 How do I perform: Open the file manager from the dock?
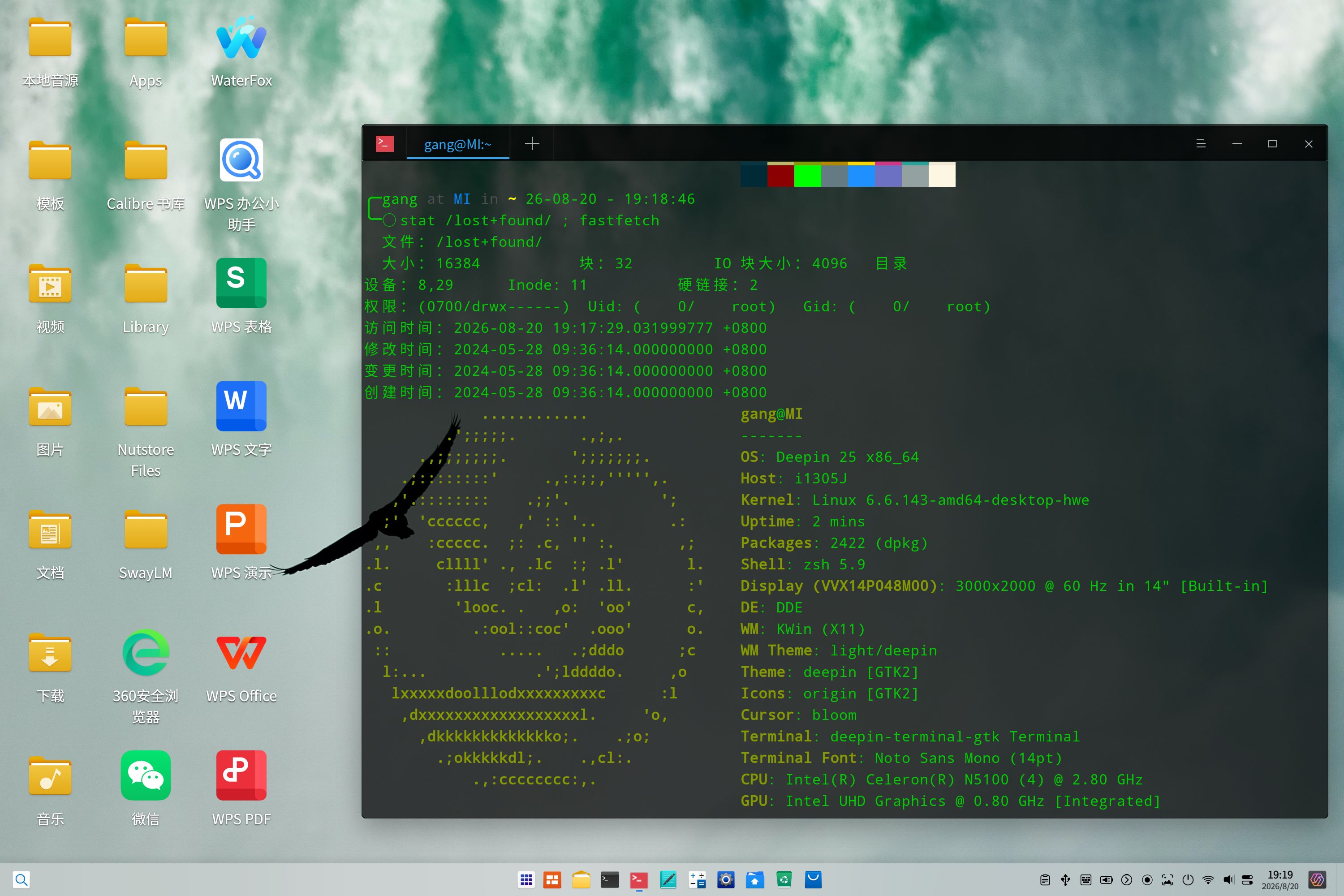(581, 880)
